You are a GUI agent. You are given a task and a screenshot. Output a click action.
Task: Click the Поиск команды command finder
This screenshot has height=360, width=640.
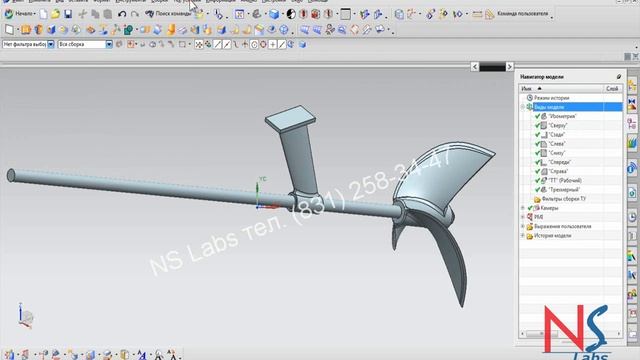coord(169,14)
